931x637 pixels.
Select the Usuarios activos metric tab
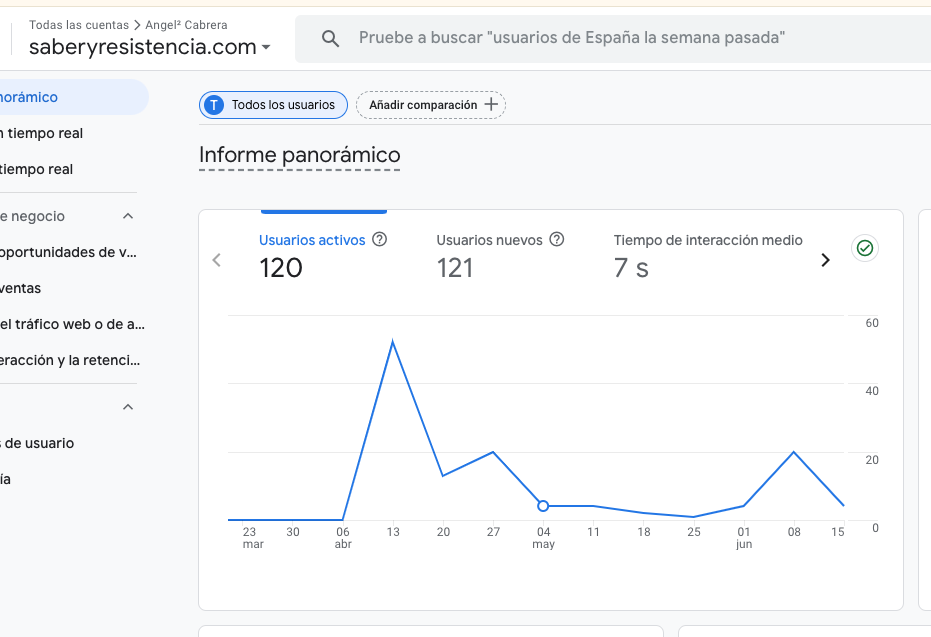tap(313, 240)
